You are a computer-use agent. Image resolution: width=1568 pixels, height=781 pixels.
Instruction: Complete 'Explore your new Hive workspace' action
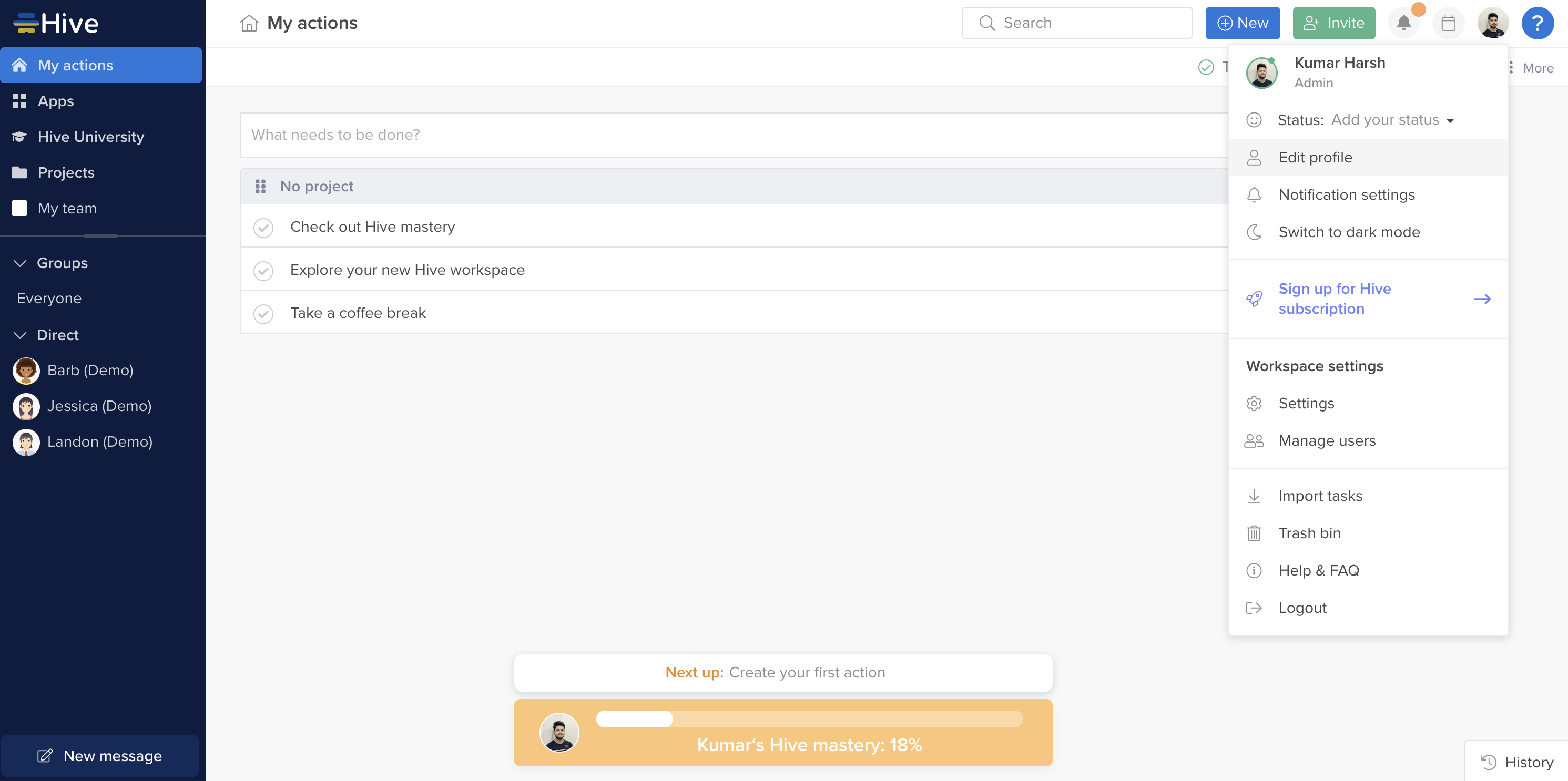tap(263, 271)
